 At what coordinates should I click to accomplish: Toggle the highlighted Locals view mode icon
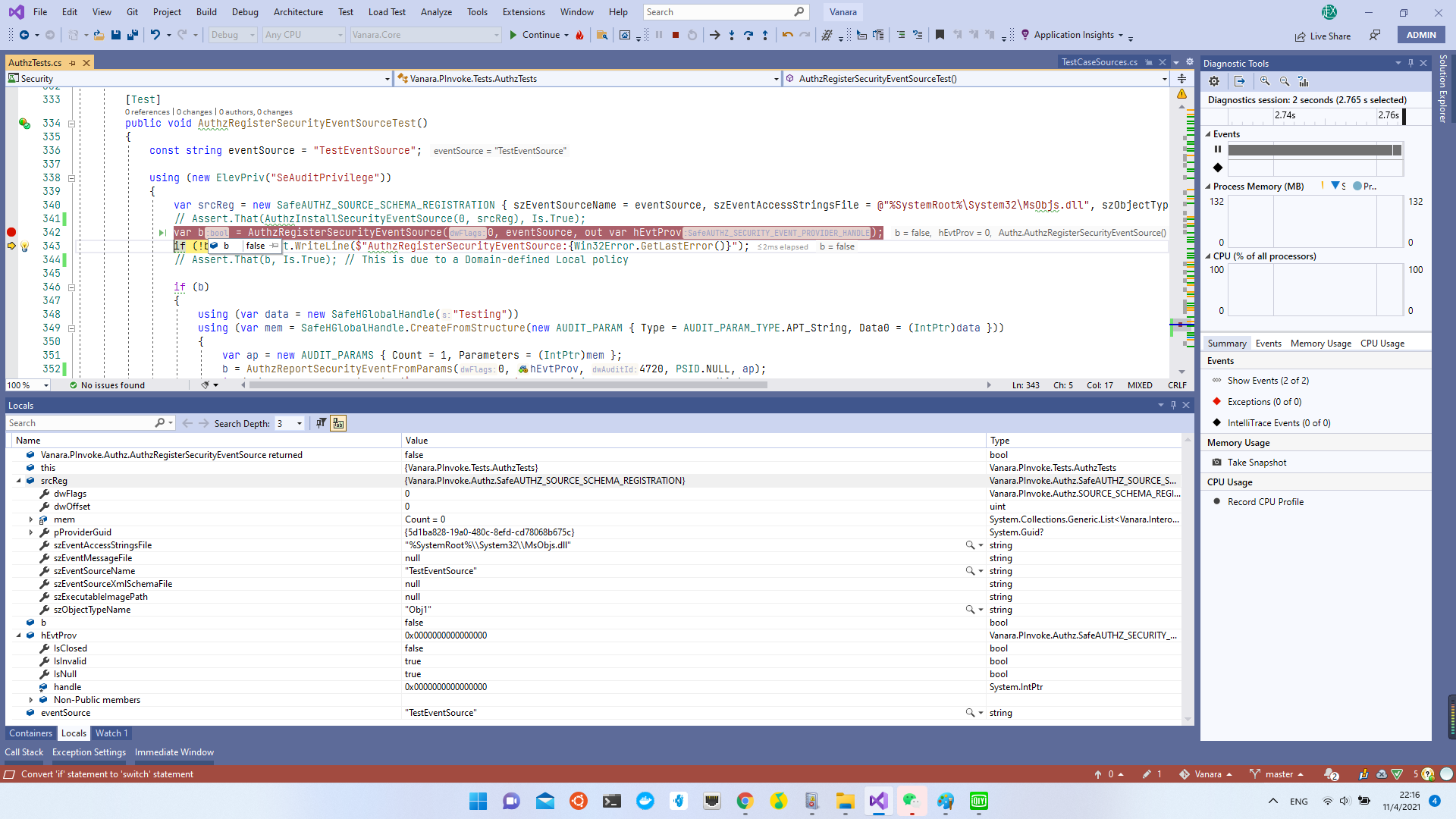point(338,423)
